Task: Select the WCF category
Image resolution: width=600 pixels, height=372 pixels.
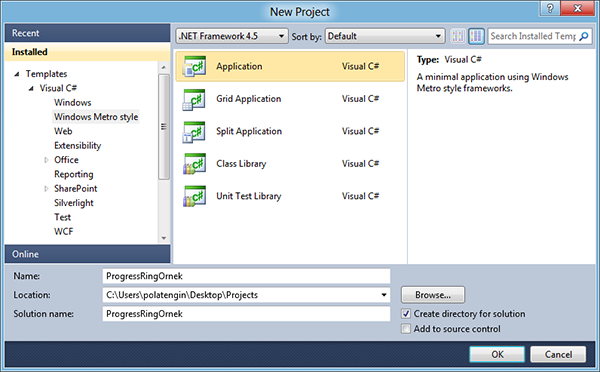Action: 64,232
